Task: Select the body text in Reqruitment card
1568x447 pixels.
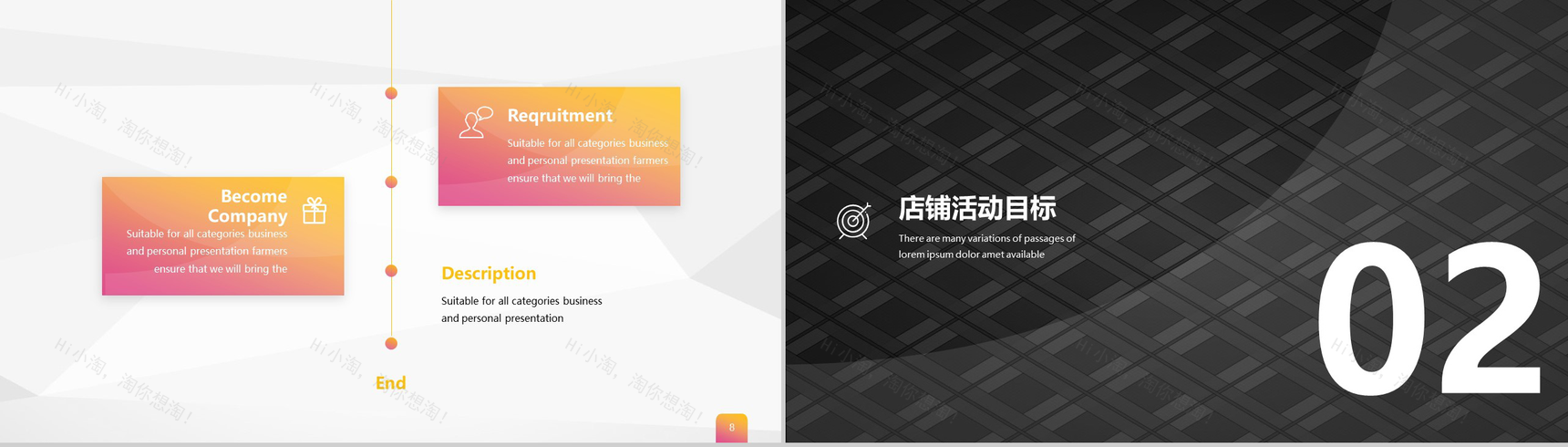Action: (x=587, y=161)
